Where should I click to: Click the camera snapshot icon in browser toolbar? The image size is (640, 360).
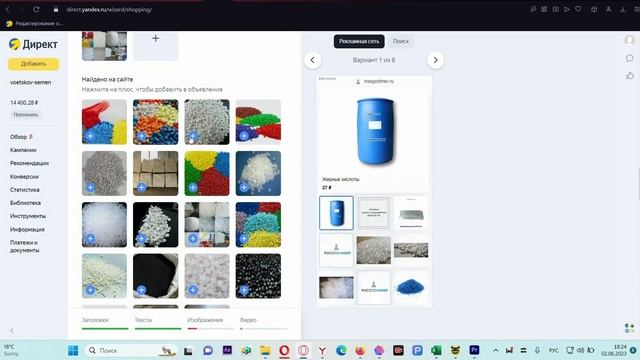coord(556,9)
